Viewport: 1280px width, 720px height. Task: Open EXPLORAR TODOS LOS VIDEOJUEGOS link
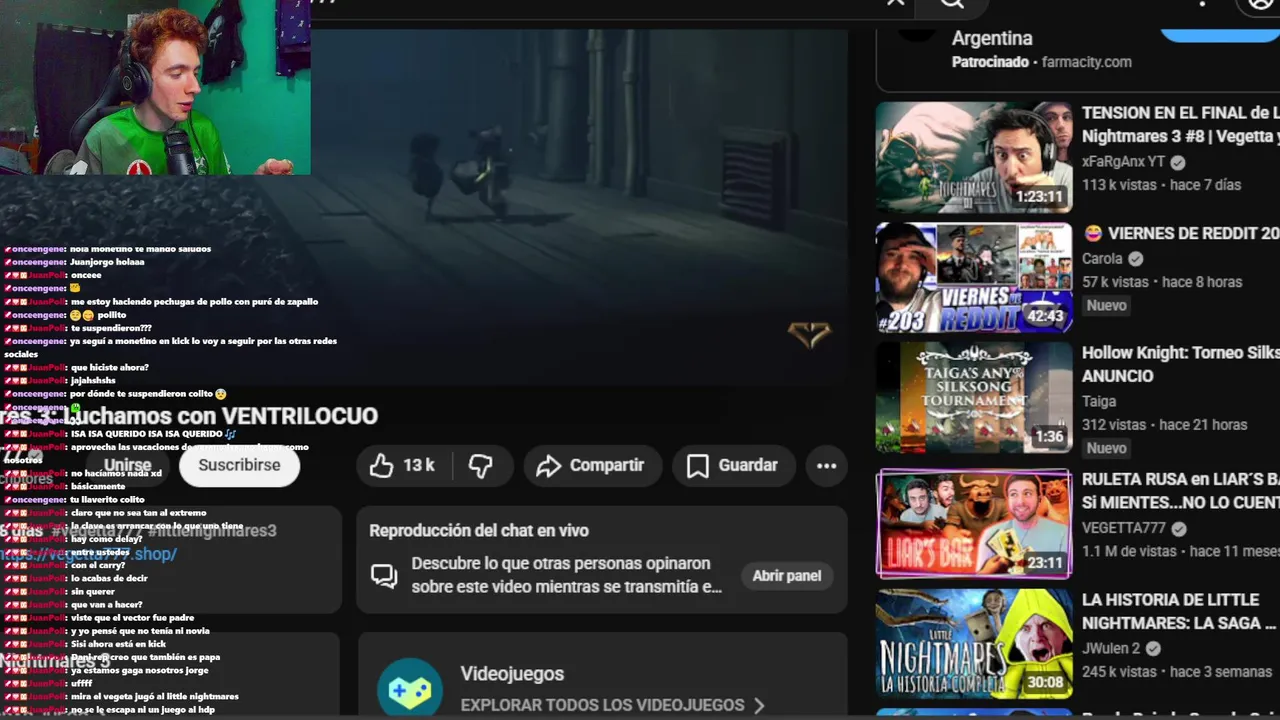pos(602,705)
